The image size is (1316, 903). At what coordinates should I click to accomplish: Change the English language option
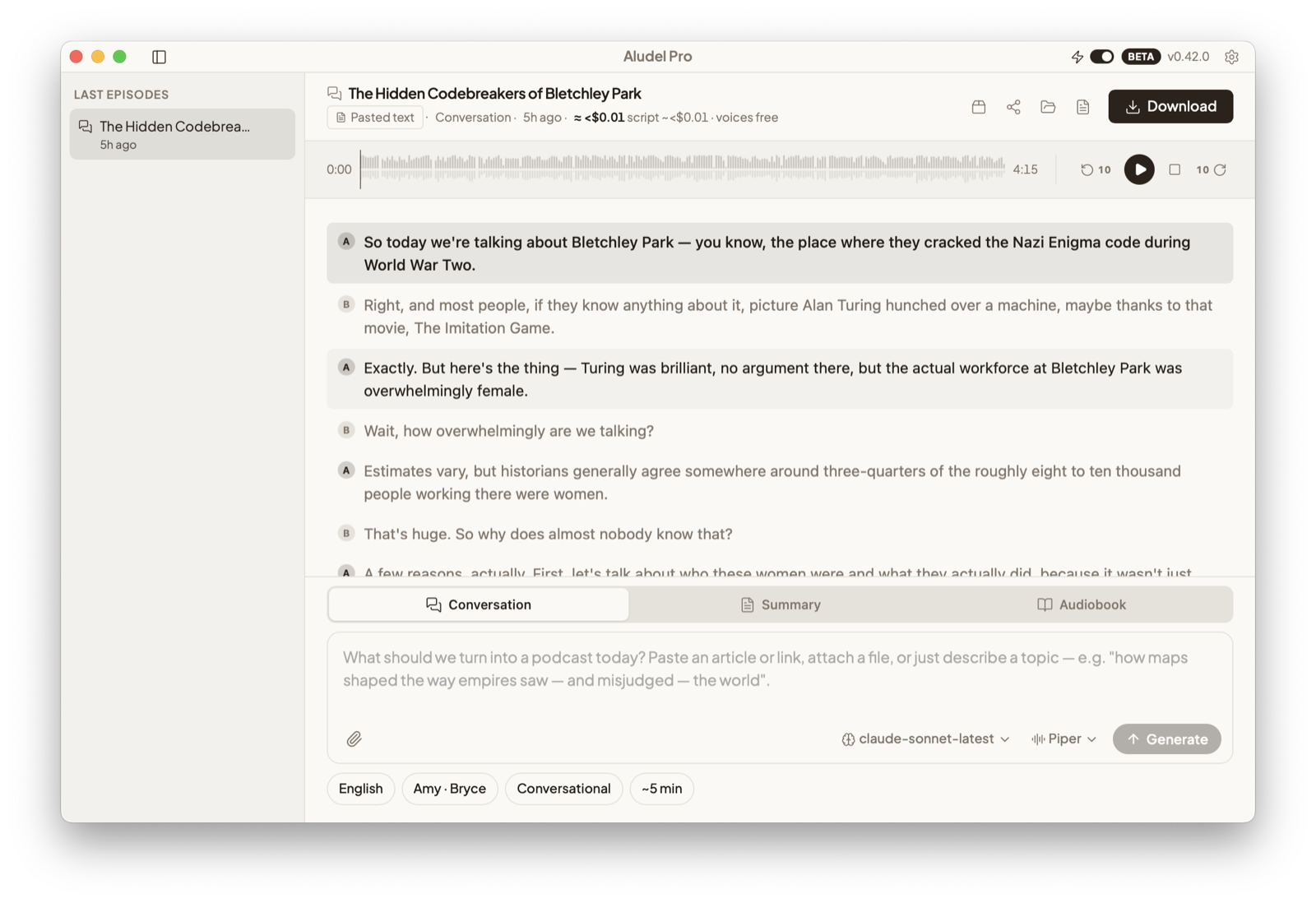[361, 789]
